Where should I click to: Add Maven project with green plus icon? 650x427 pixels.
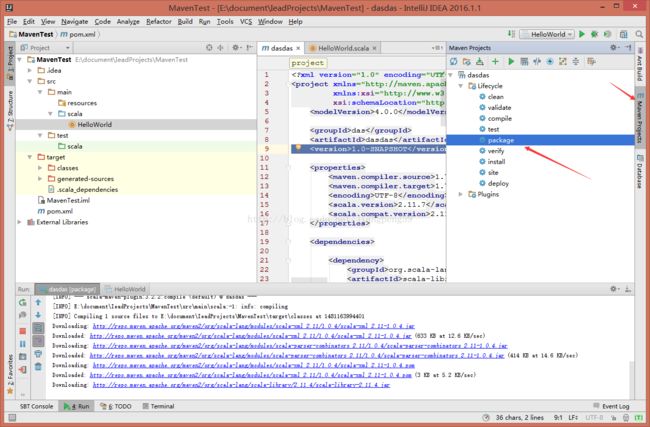click(x=495, y=61)
